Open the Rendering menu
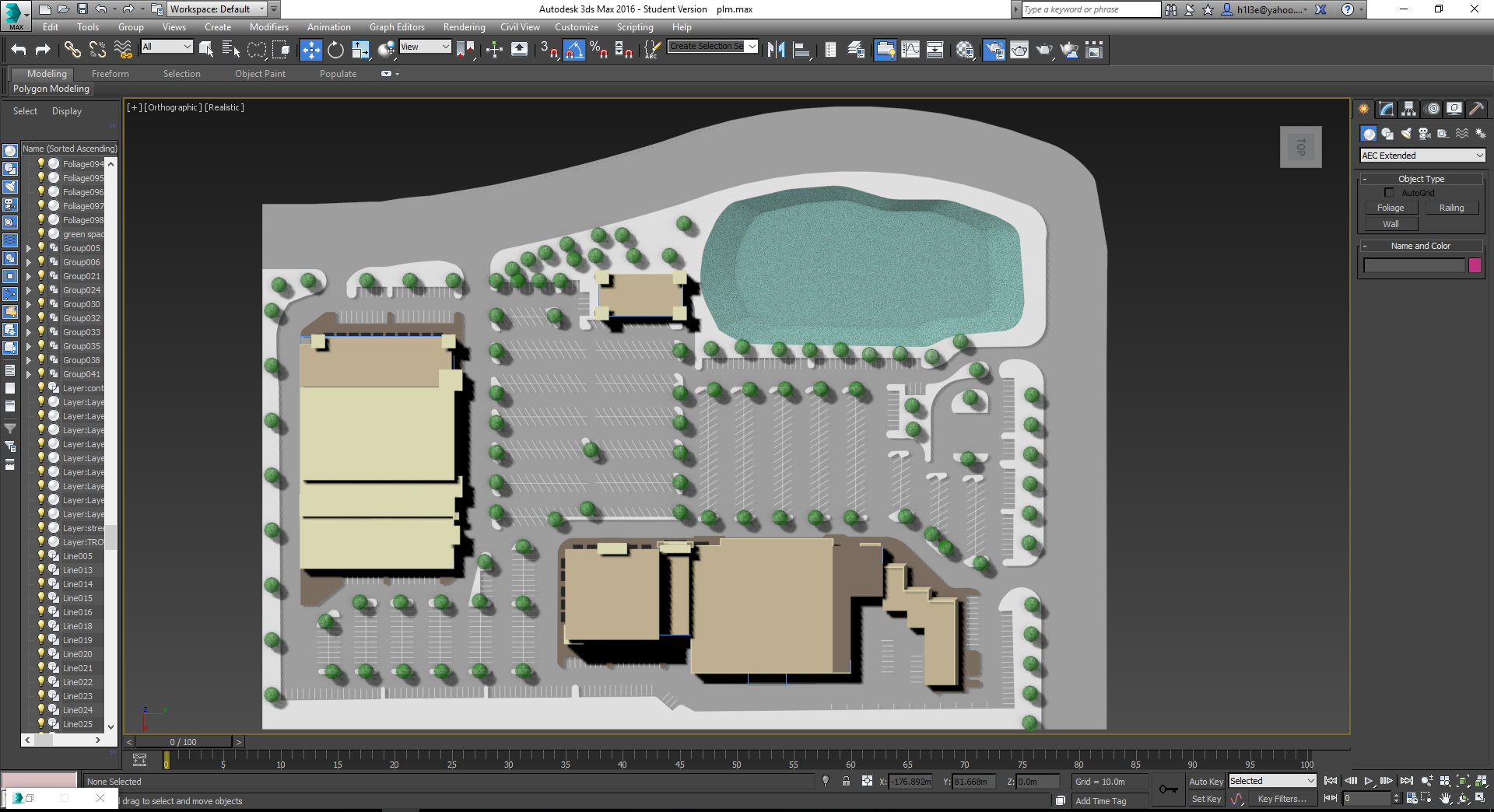1494x812 pixels. pyautogui.click(x=465, y=27)
